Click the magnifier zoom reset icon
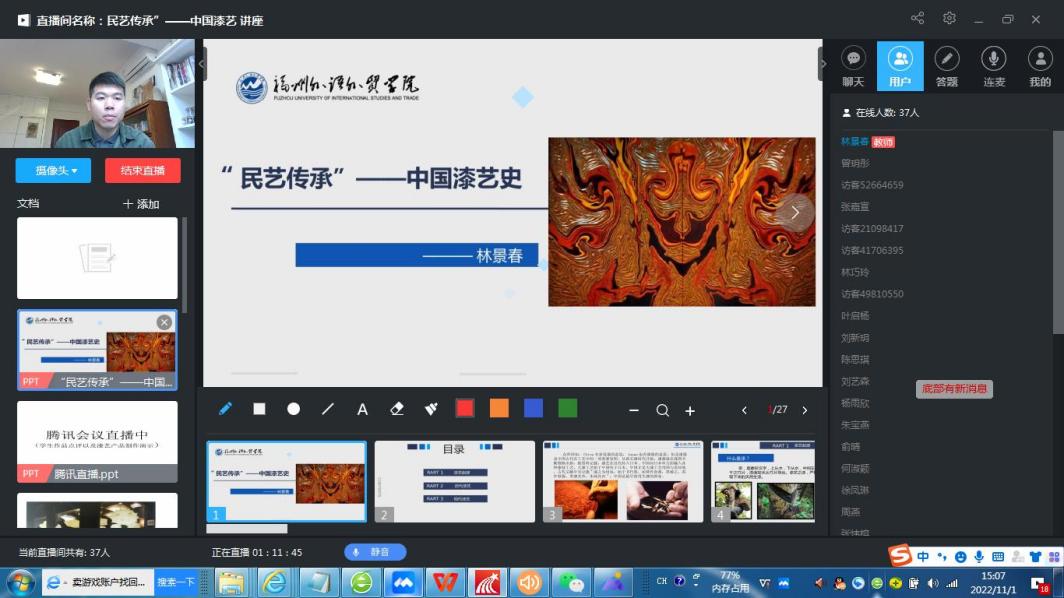This screenshot has width=1064, height=598. (662, 410)
